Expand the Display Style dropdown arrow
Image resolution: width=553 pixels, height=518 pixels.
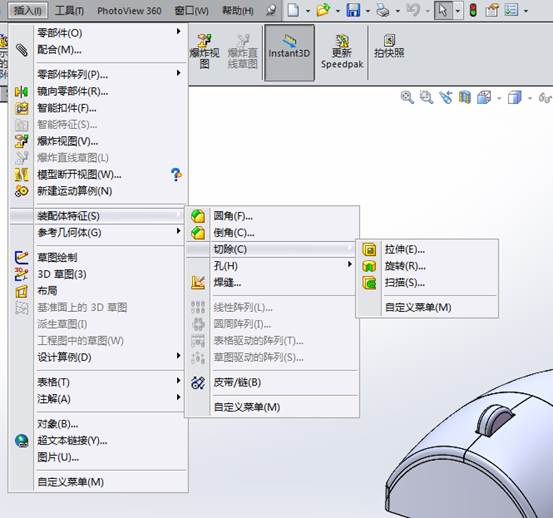(x=530, y=98)
